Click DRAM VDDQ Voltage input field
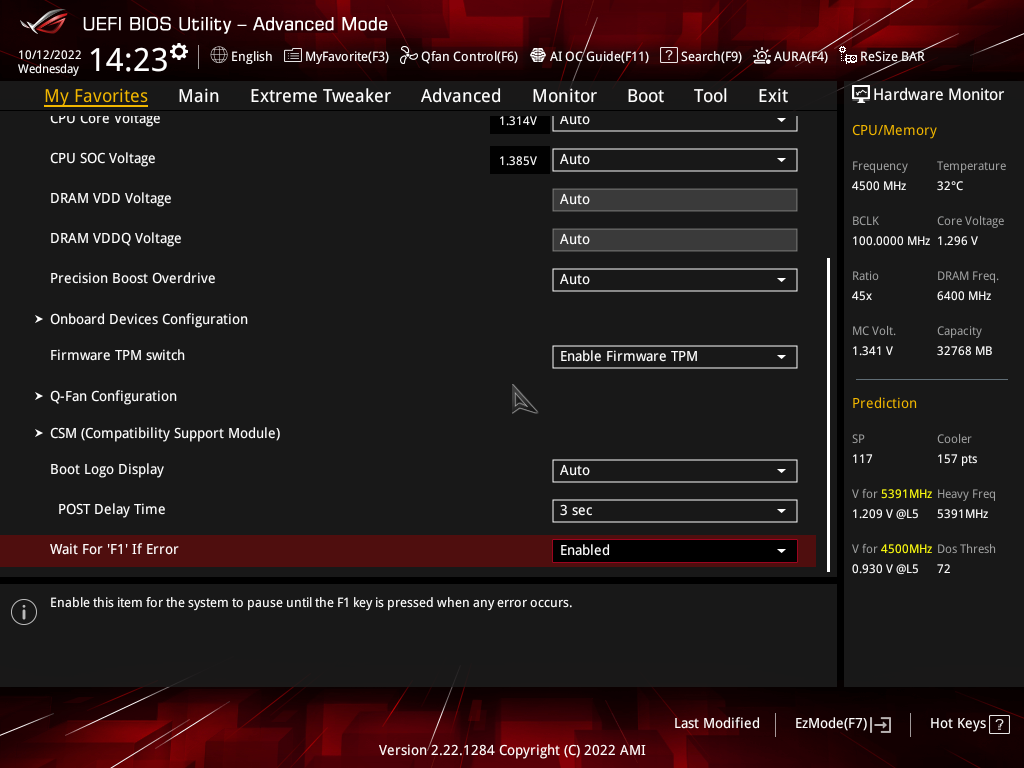Image resolution: width=1024 pixels, height=768 pixels. (675, 240)
